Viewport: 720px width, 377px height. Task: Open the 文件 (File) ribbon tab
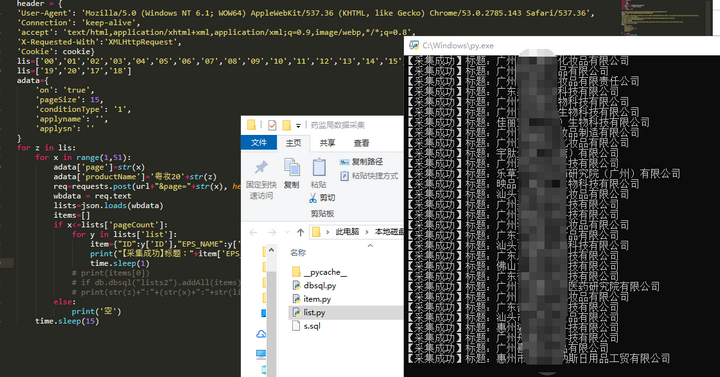click(x=259, y=143)
